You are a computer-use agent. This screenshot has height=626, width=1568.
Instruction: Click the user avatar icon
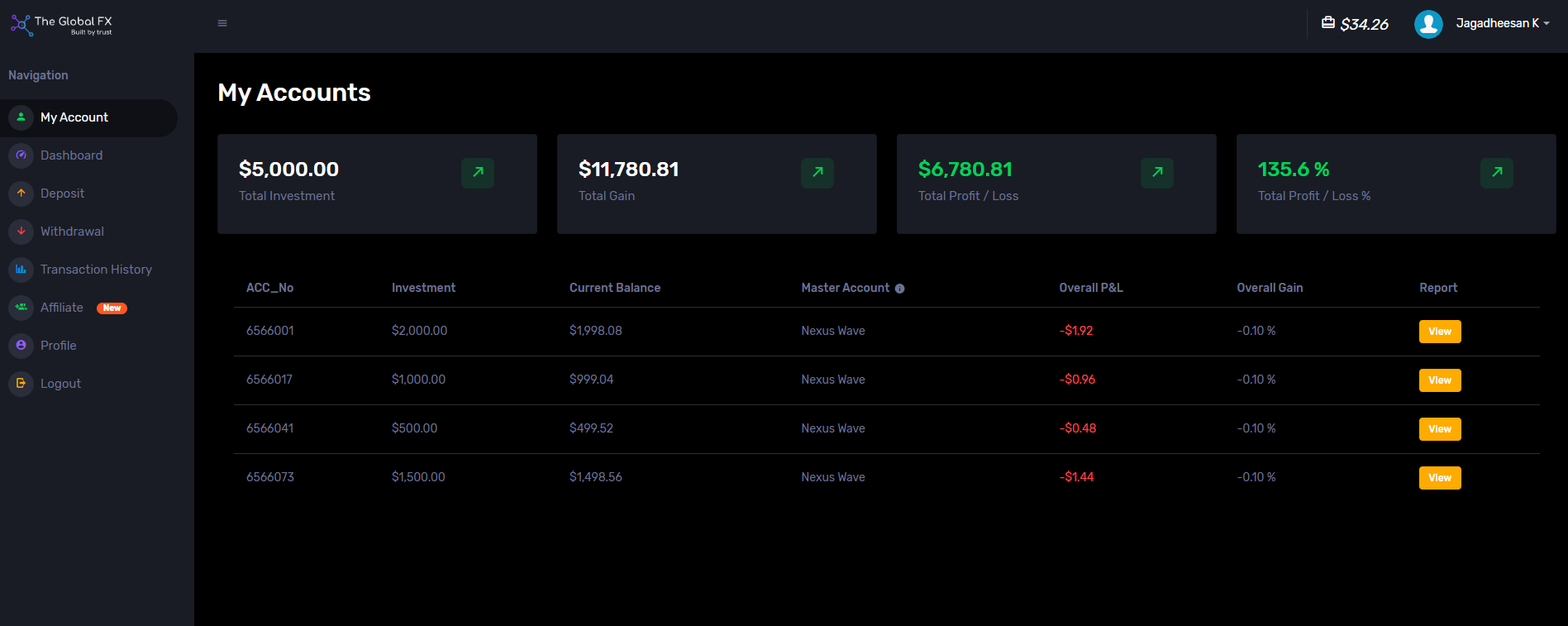(1427, 24)
